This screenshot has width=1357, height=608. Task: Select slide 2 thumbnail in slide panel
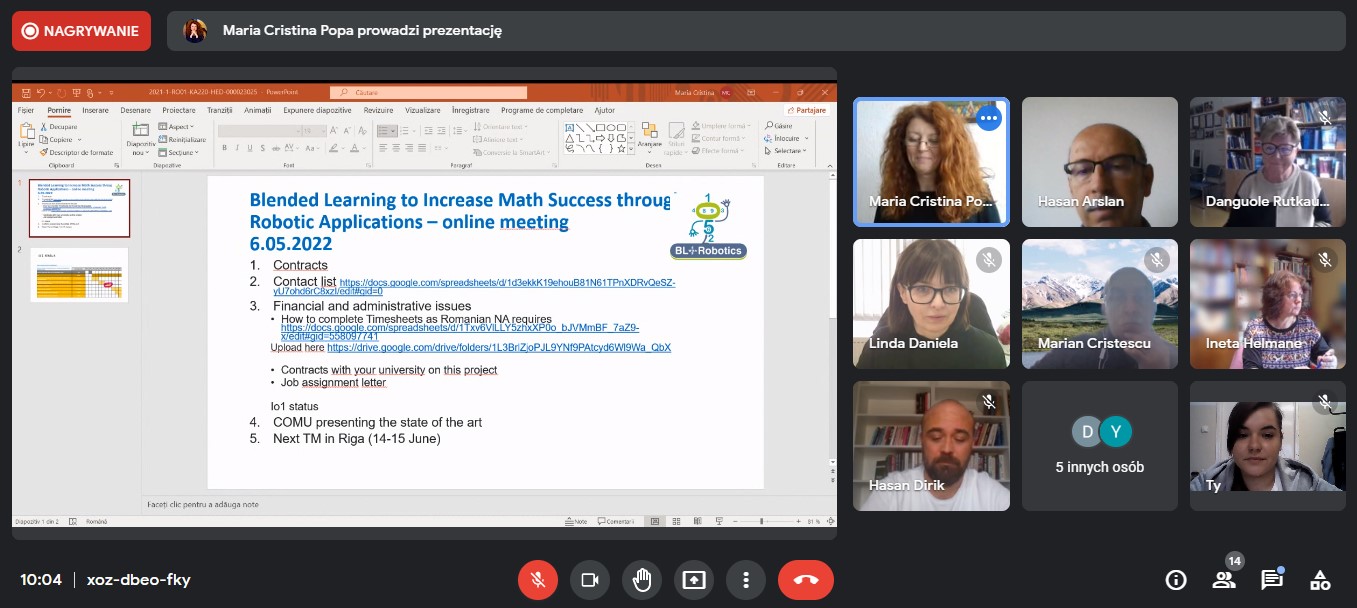[79, 274]
